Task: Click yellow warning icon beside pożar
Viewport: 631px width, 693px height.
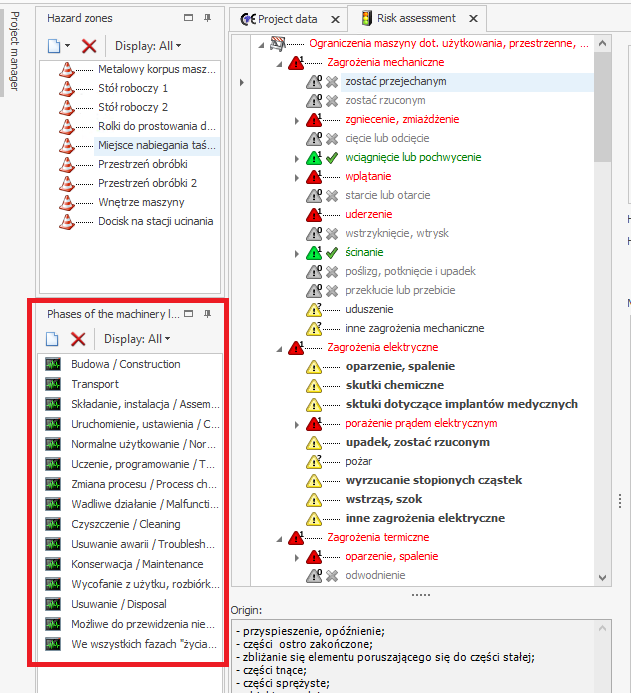Action: tap(314, 461)
